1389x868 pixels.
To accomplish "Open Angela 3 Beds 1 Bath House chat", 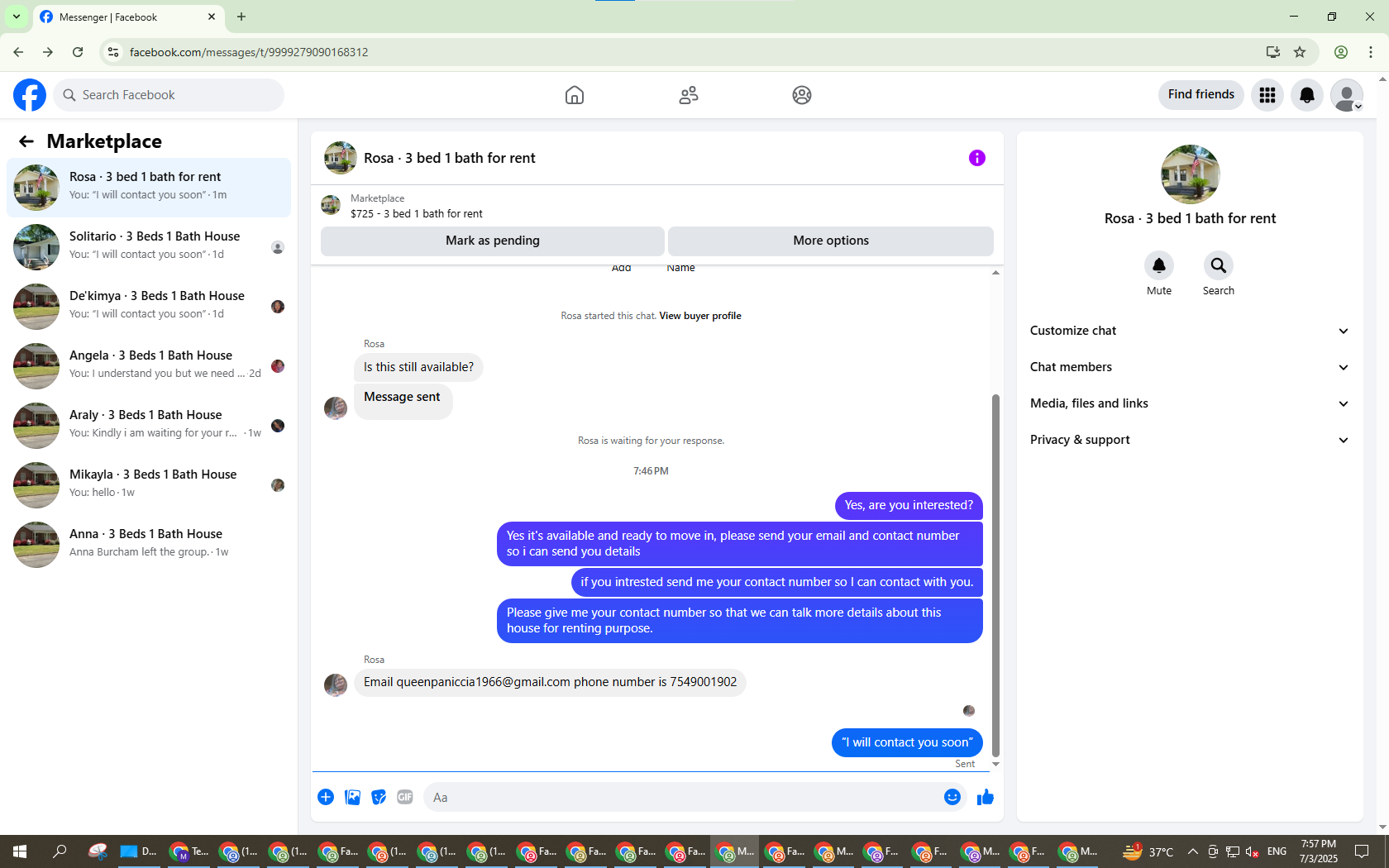I will coord(149,366).
